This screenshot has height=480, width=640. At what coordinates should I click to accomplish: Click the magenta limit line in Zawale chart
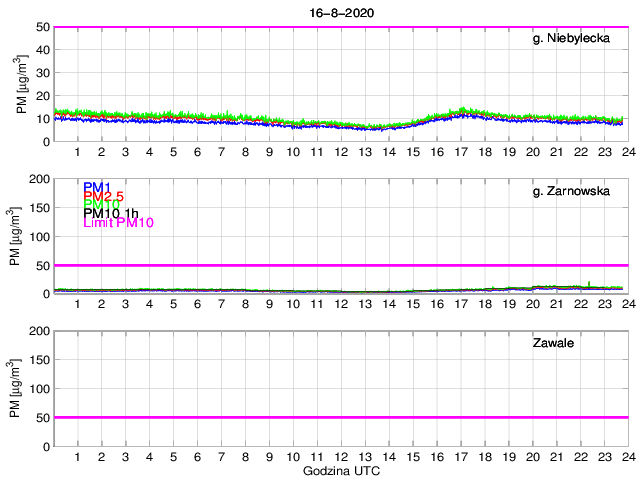pos(340,417)
